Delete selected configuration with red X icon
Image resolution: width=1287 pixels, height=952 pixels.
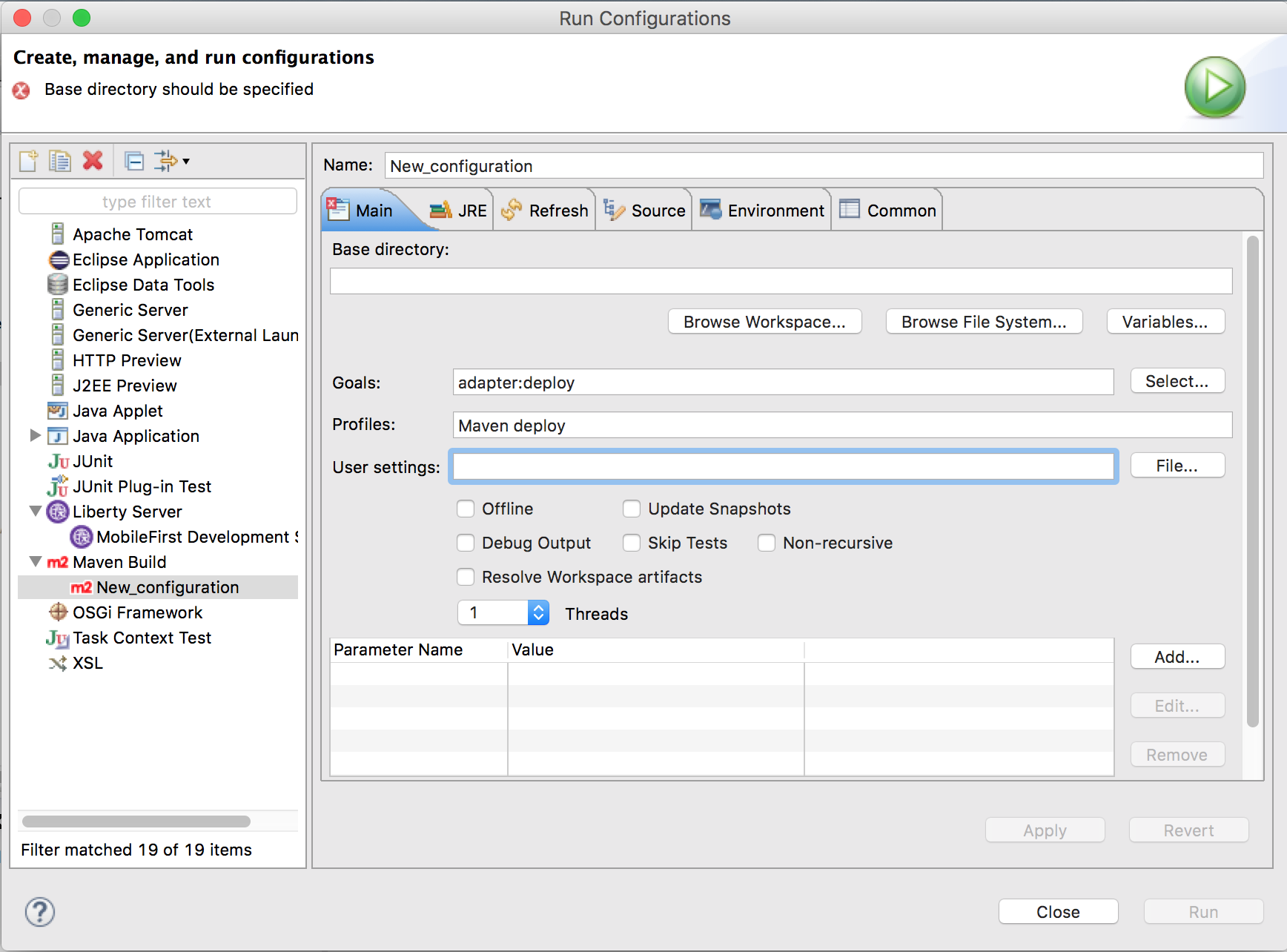point(93,161)
